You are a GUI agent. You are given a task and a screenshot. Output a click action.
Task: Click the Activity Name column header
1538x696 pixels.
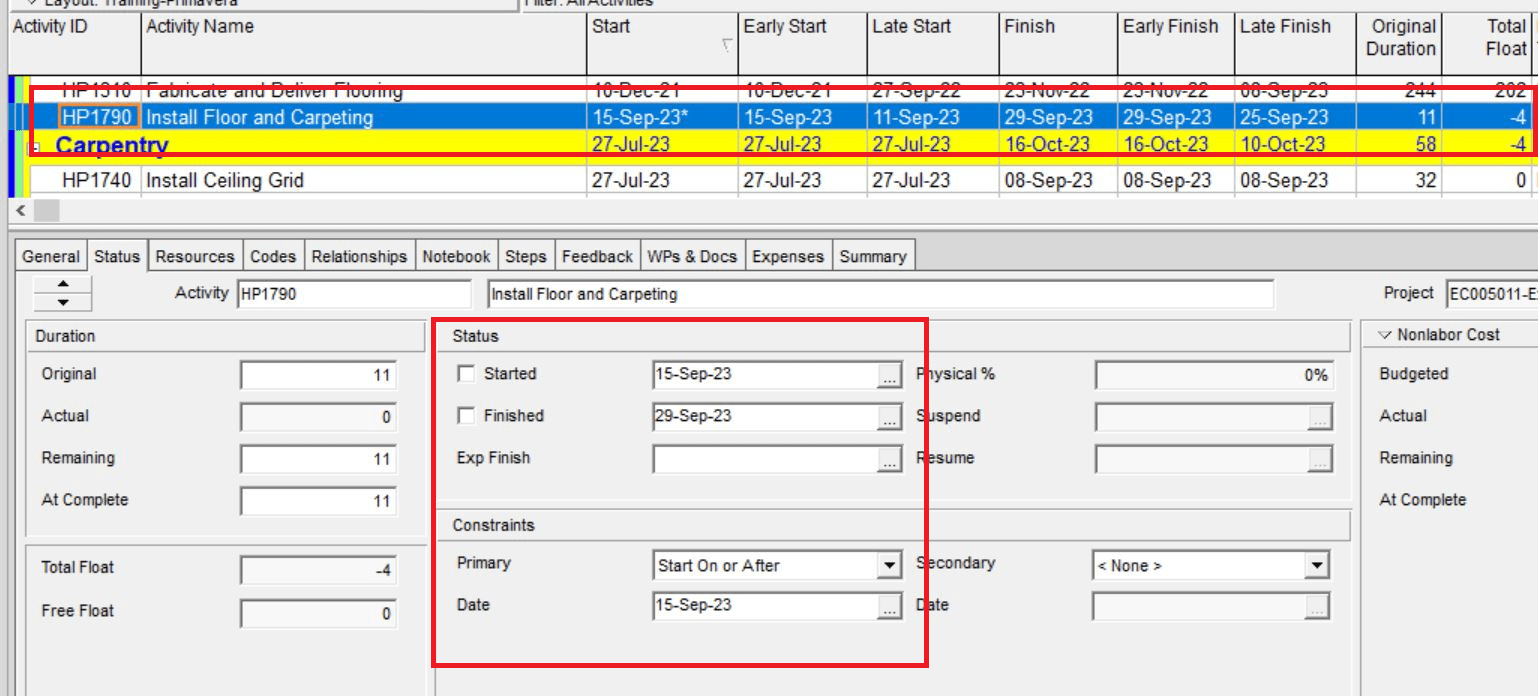[x=364, y=44]
